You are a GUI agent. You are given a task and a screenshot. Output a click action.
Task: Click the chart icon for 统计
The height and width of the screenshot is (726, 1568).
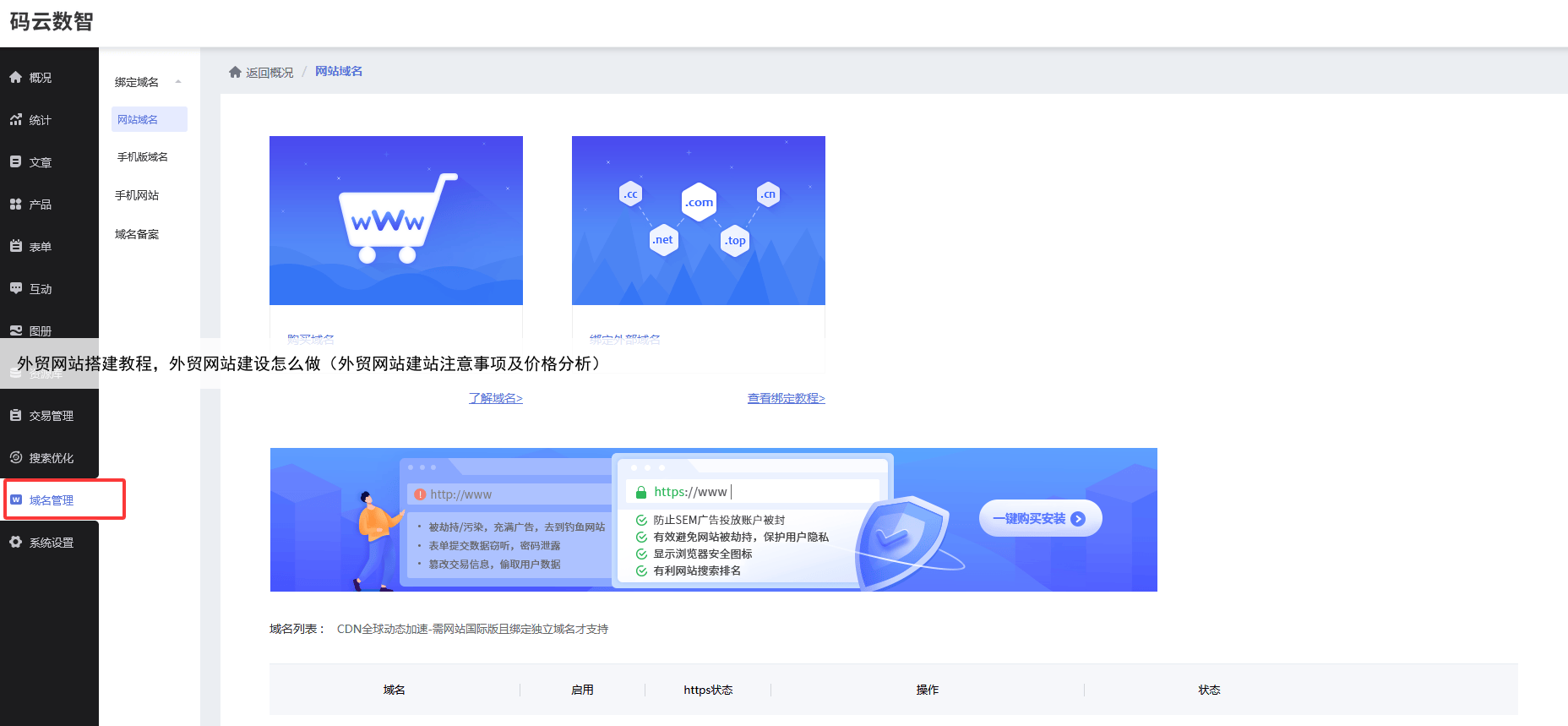tap(15, 120)
